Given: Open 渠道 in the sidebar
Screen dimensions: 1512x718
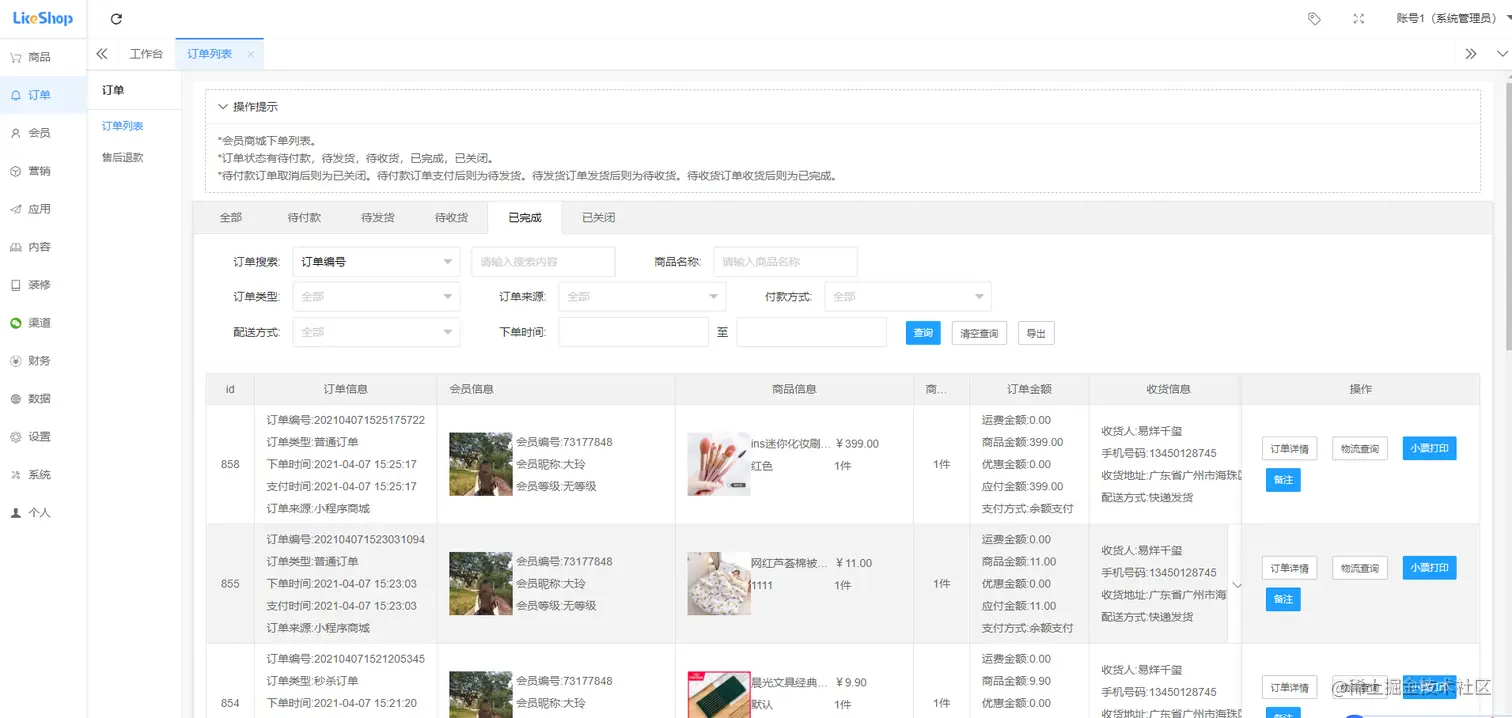Looking at the screenshot, I should [43, 323].
